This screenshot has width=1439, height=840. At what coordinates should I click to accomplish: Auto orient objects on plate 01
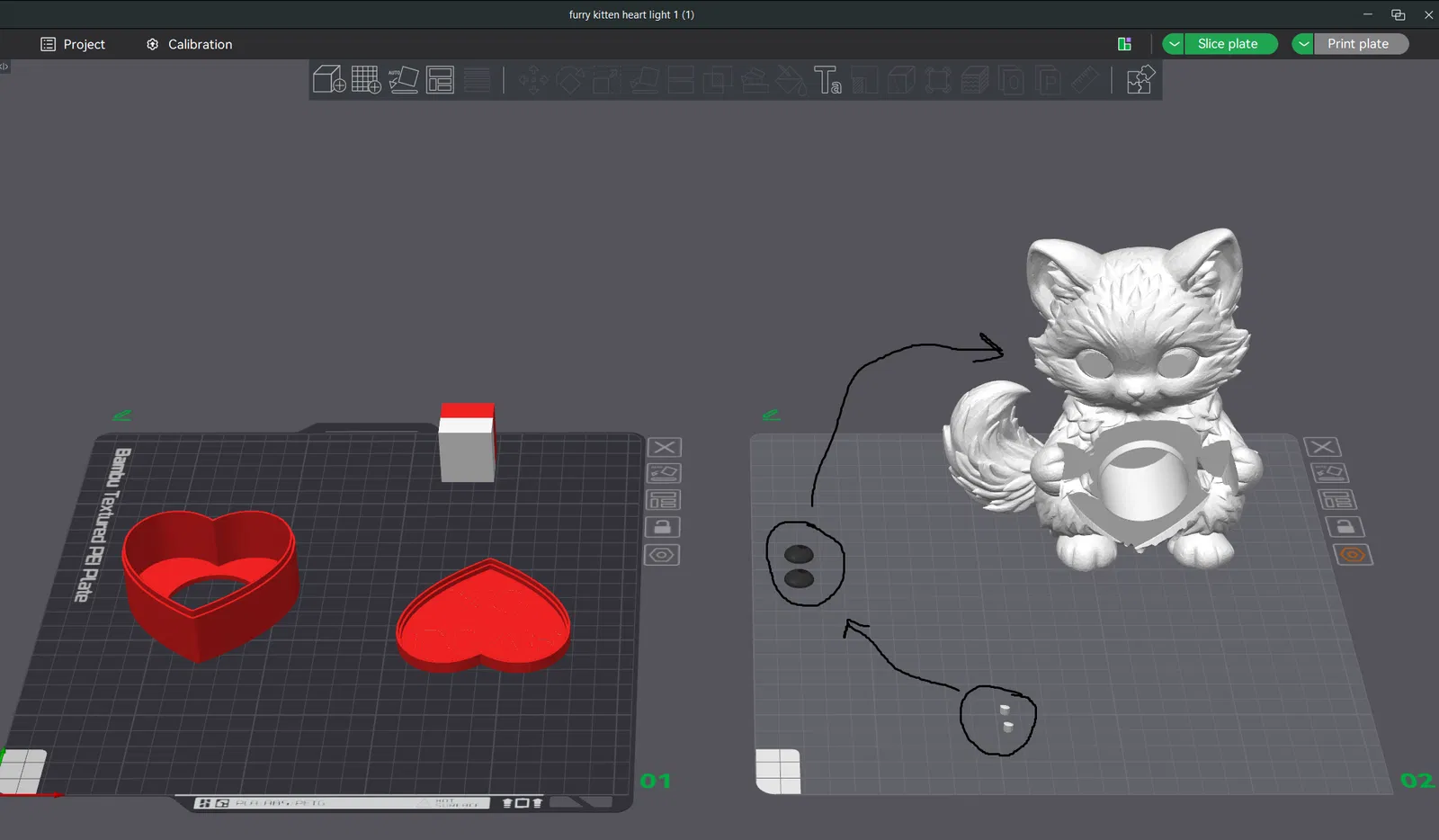664,473
